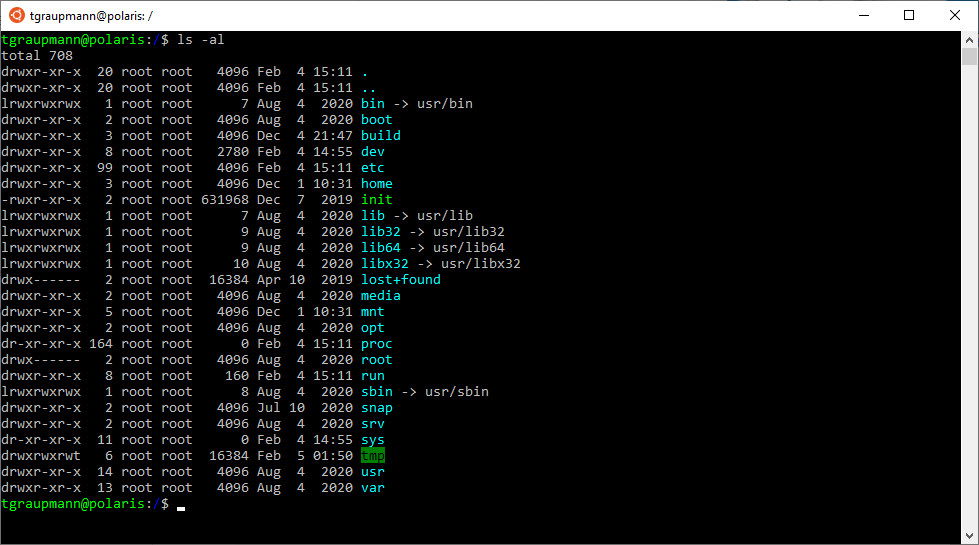Click the 'bin' symlink name
Image resolution: width=979 pixels, height=545 pixels.
[x=373, y=104]
